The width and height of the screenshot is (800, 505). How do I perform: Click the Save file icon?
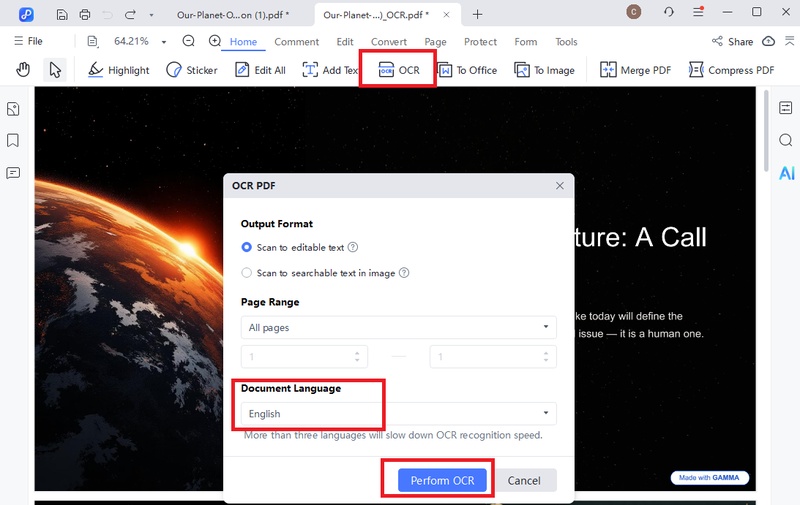point(62,15)
